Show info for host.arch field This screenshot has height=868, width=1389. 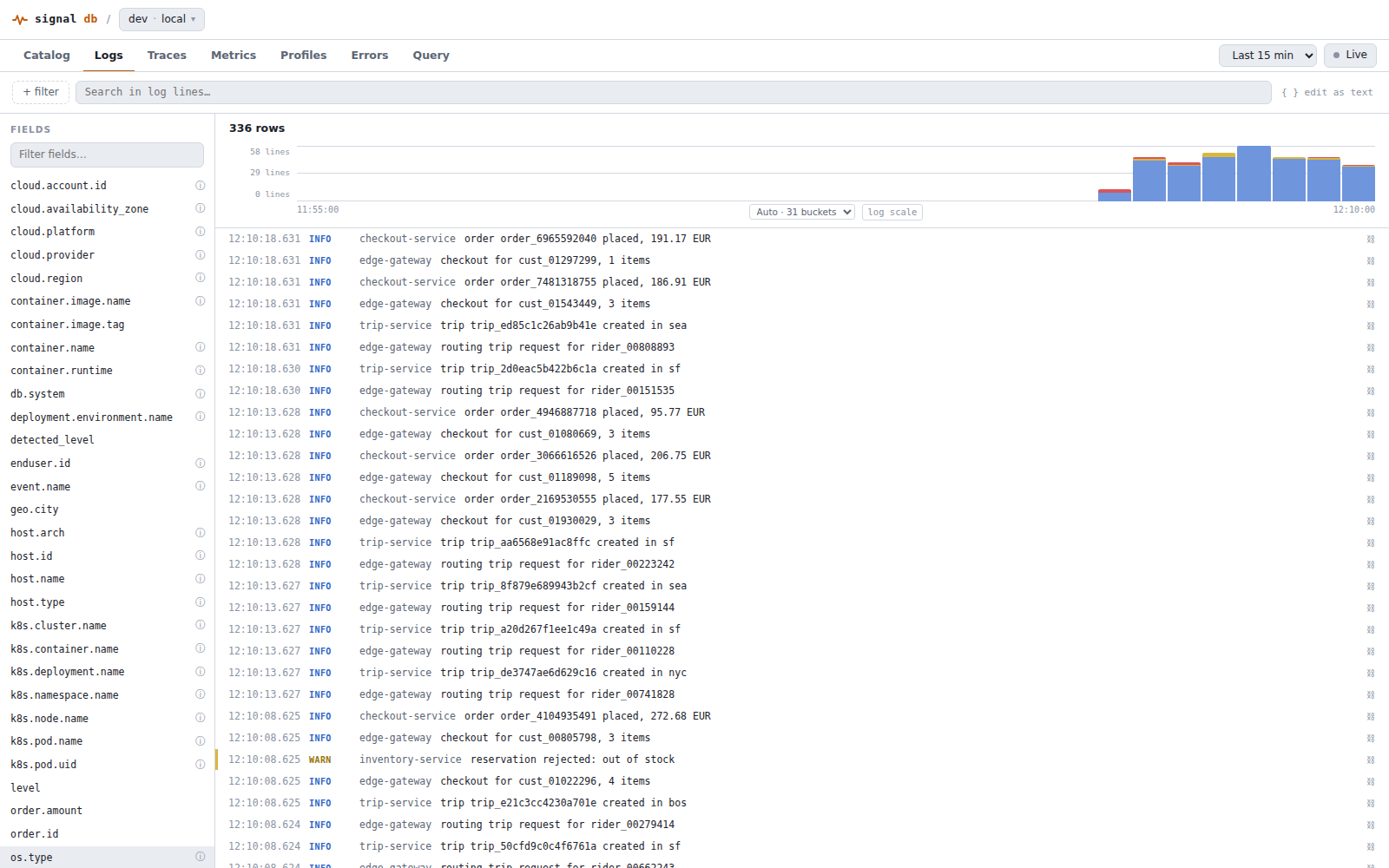[x=201, y=533]
